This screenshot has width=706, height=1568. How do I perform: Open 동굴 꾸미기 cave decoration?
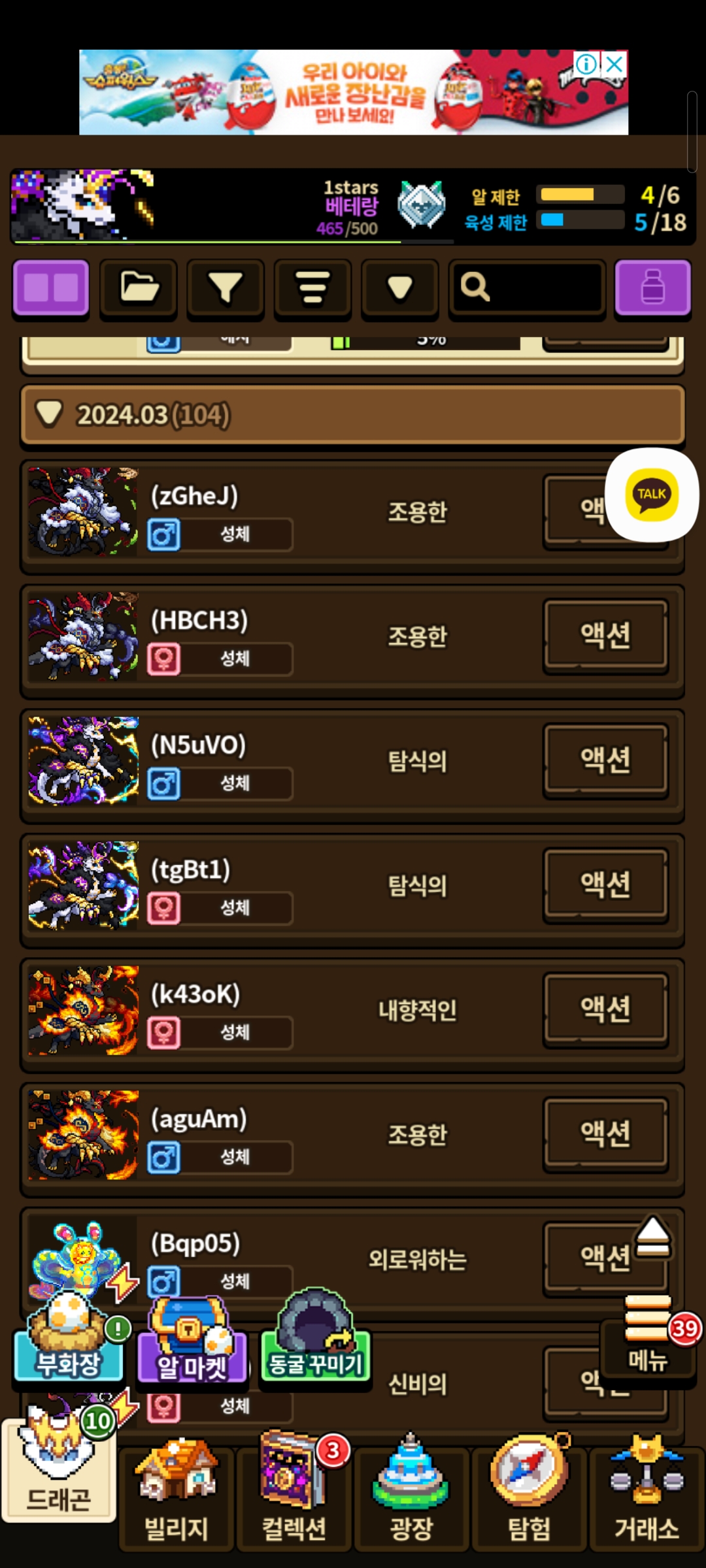point(316,1335)
